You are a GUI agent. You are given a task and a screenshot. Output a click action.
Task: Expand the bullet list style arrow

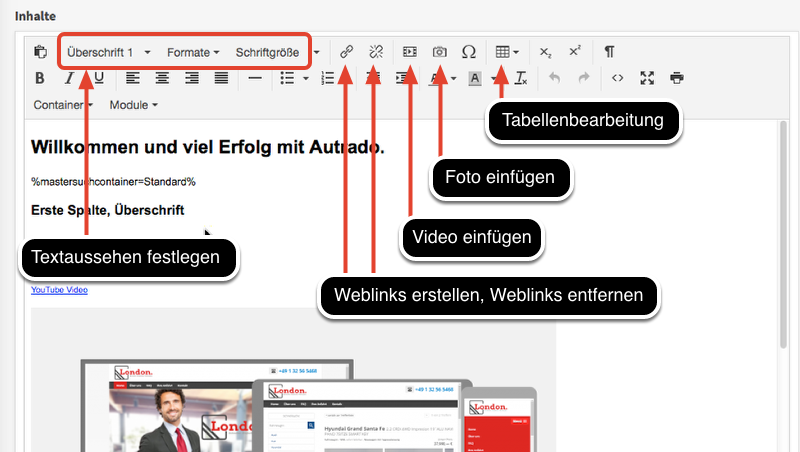click(306, 79)
